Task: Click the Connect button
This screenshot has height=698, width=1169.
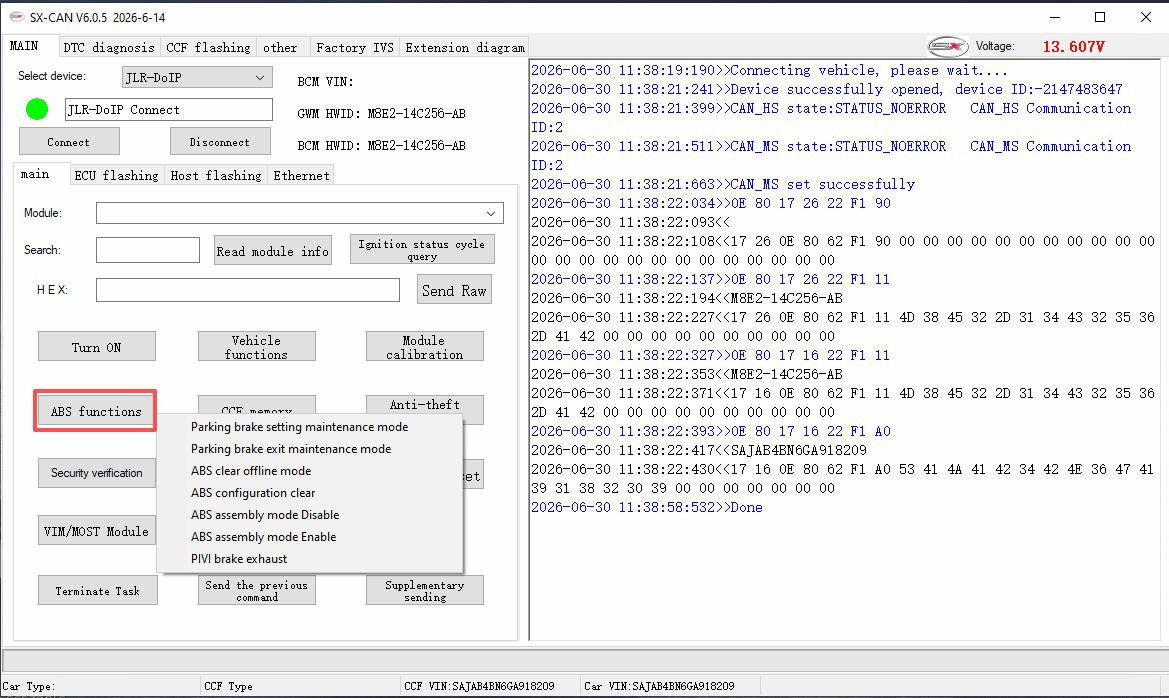Action: (x=69, y=142)
